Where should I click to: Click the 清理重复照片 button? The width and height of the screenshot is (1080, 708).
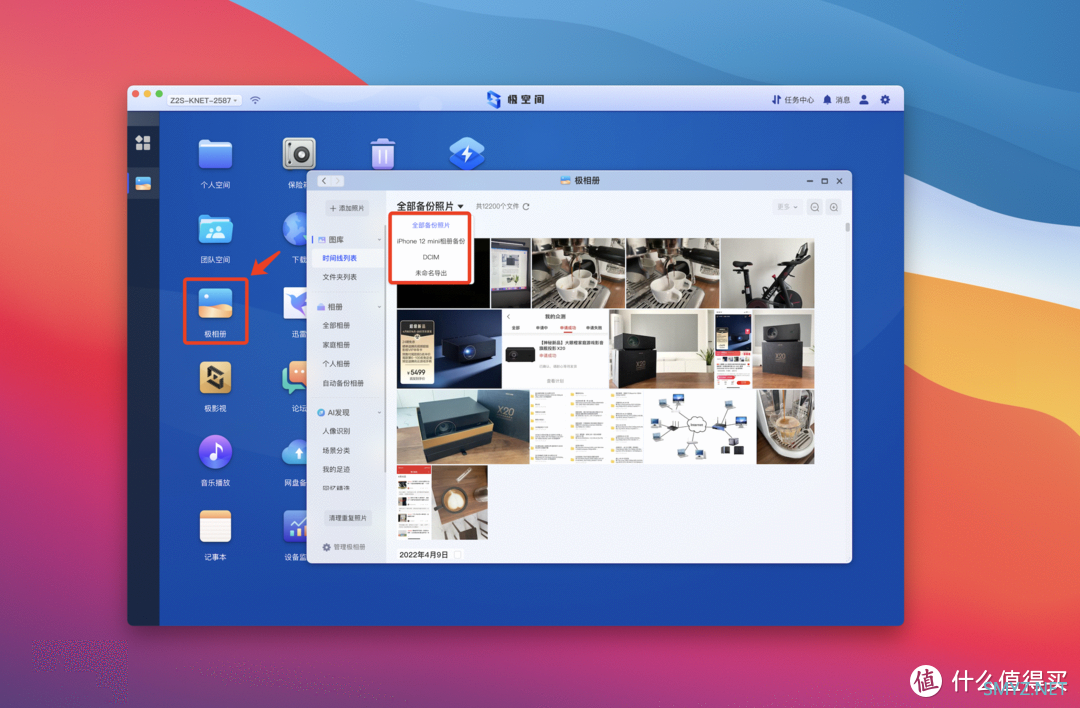point(347,518)
